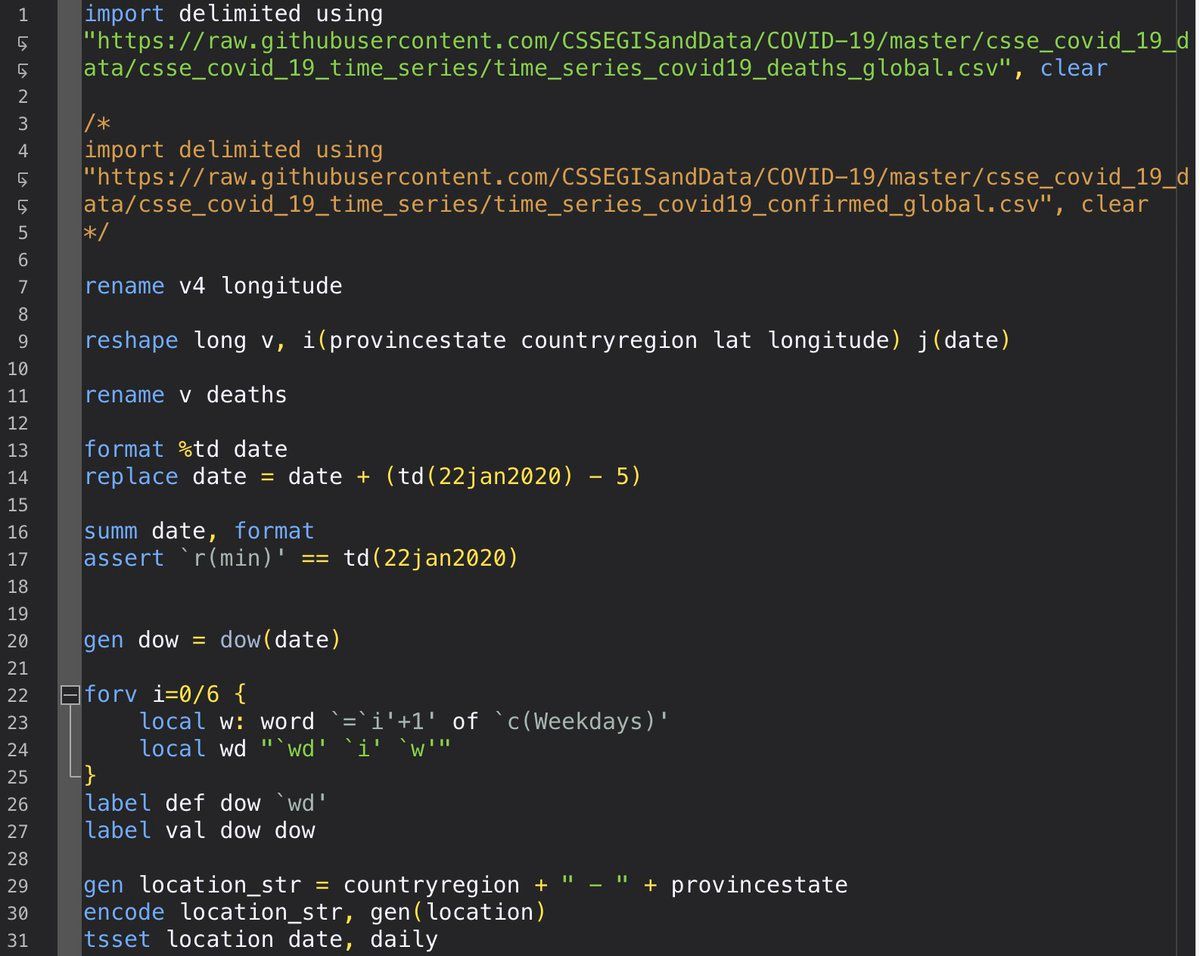Screen dimensions: 1200x956
Task: Click the 'longitude' text on line 7
Action: (x=281, y=287)
